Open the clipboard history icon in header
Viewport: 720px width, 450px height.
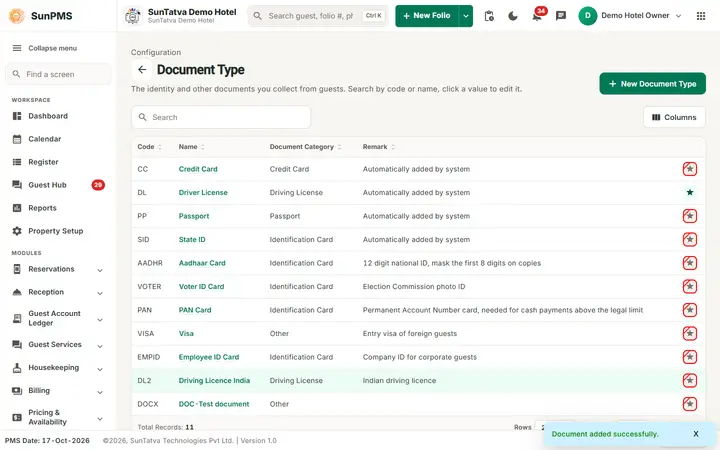pyautogui.click(x=489, y=16)
